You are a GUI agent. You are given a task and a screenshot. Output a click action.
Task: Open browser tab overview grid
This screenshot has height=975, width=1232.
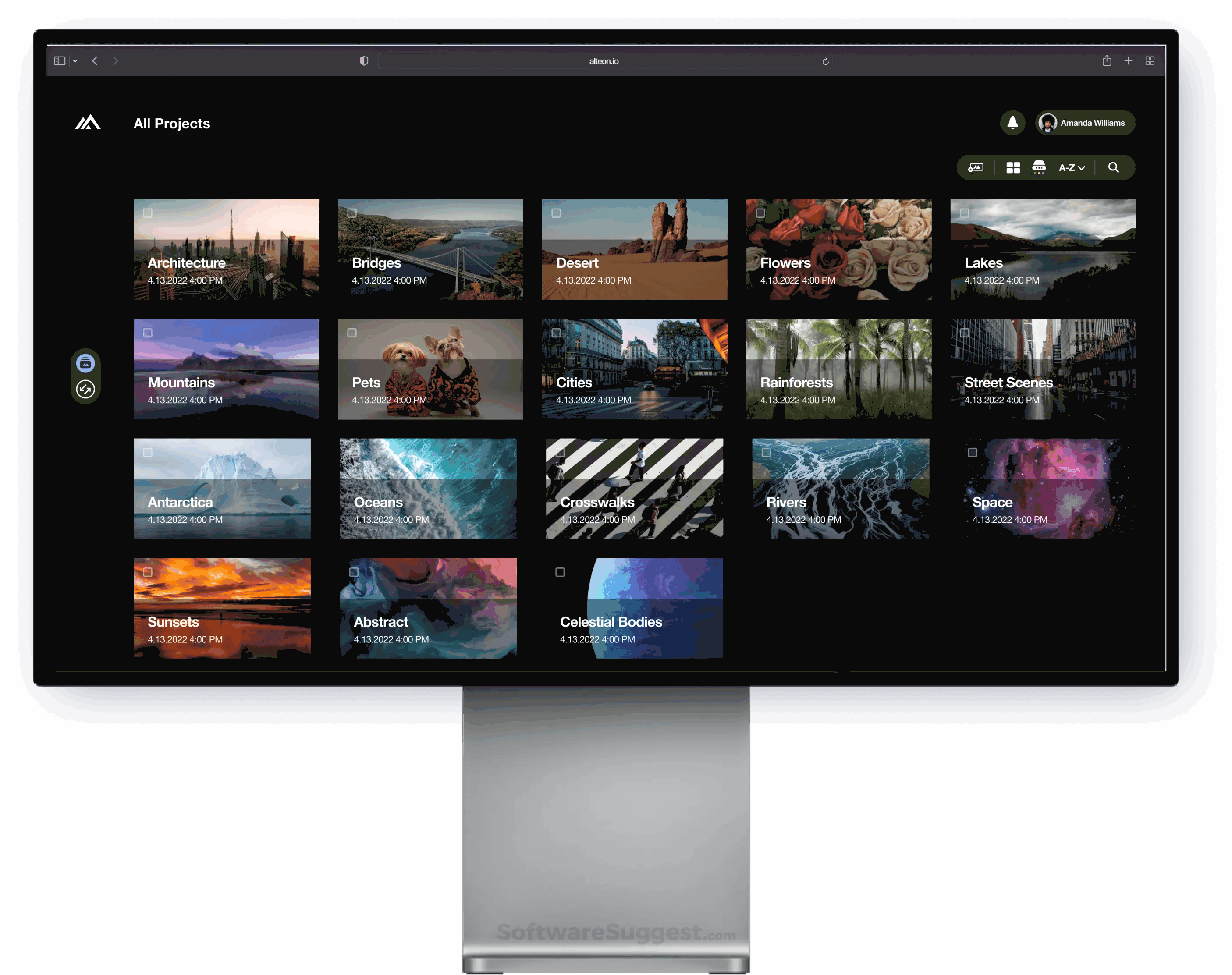click(x=1150, y=61)
